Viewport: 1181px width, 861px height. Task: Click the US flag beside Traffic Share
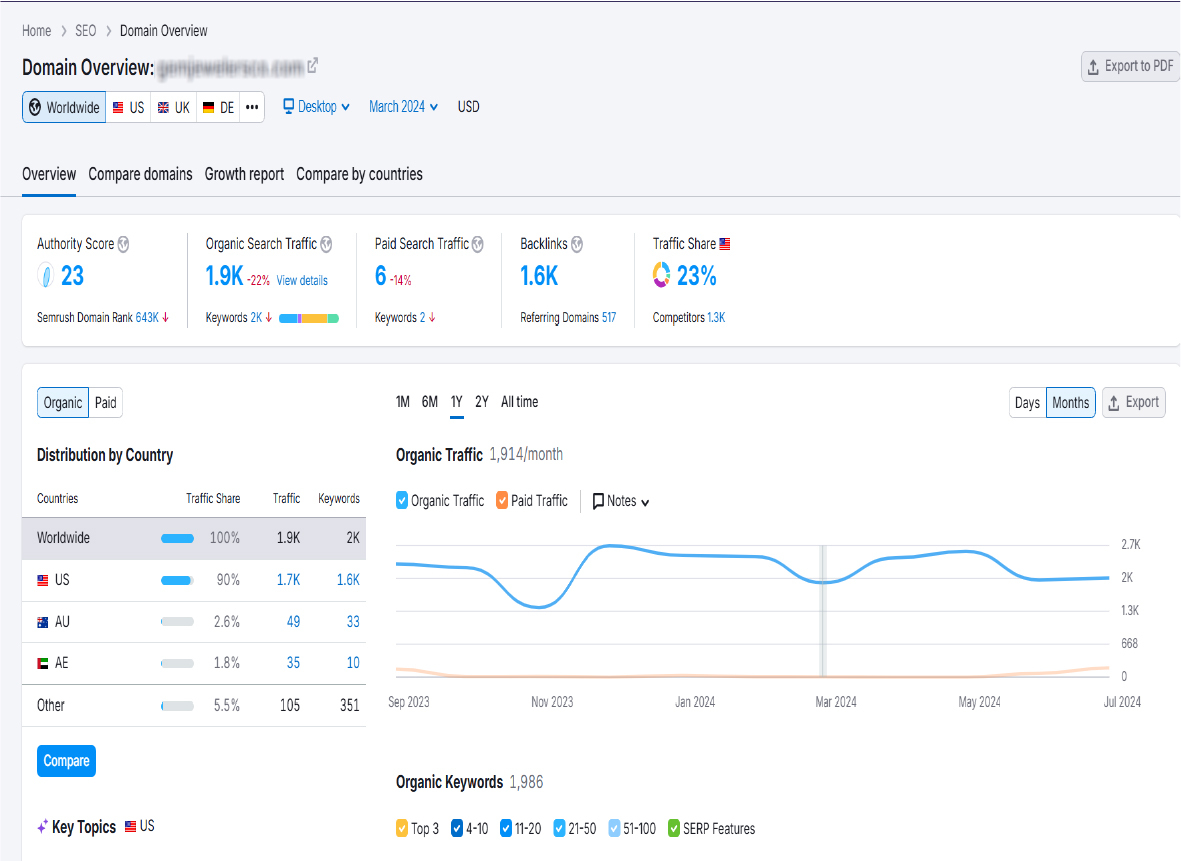point(726,242)
